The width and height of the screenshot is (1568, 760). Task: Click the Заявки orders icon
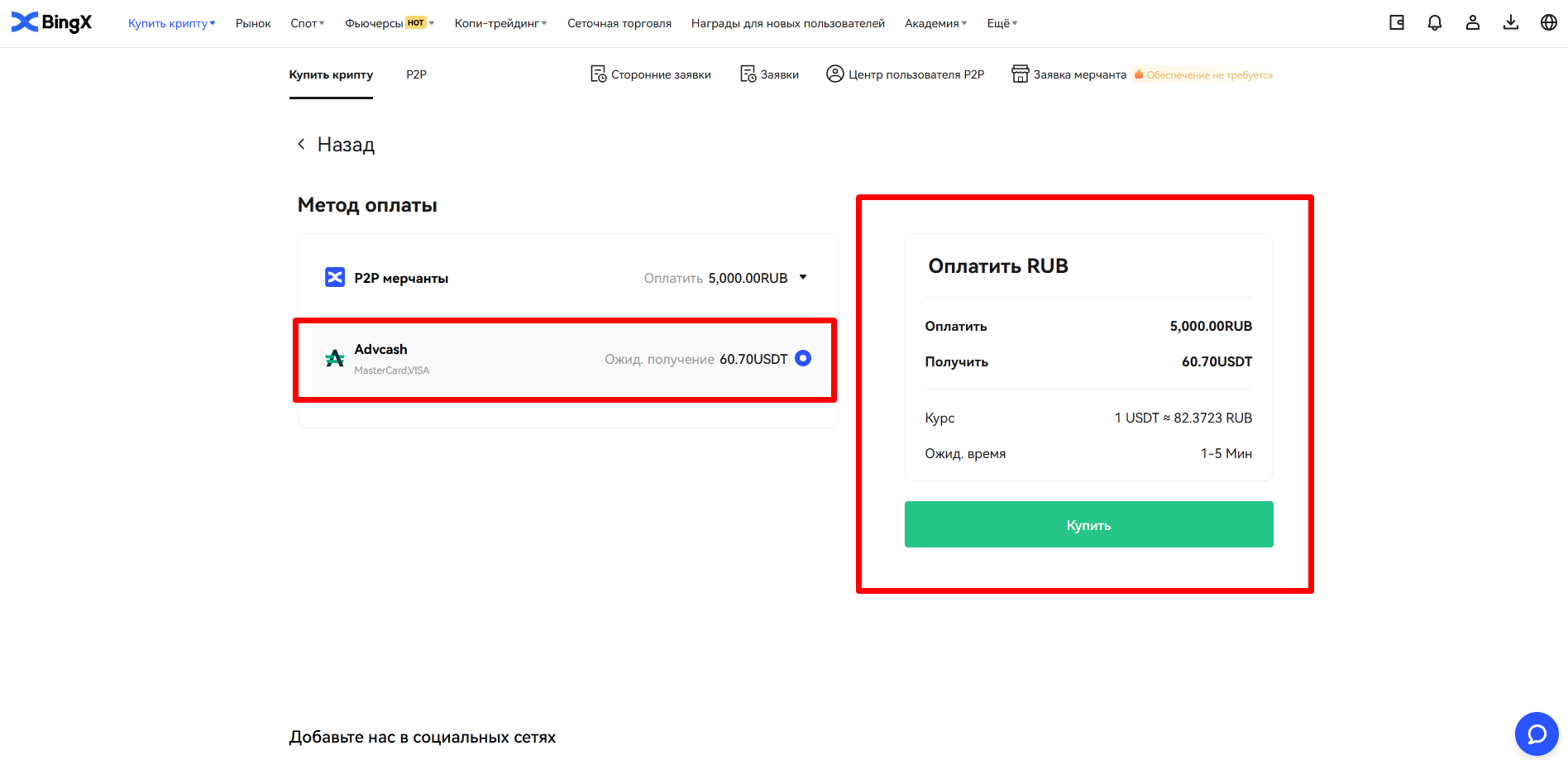click(748, 74)
